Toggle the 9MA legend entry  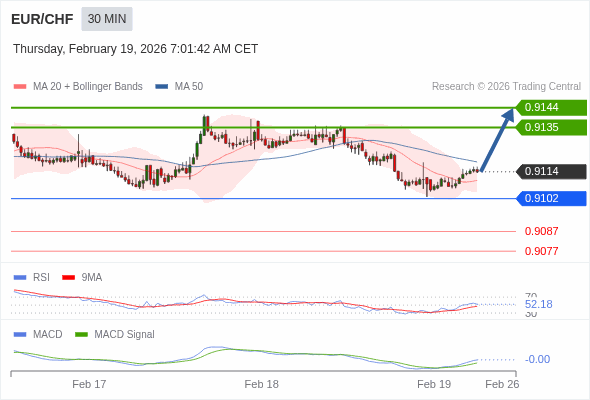point(82,278)
